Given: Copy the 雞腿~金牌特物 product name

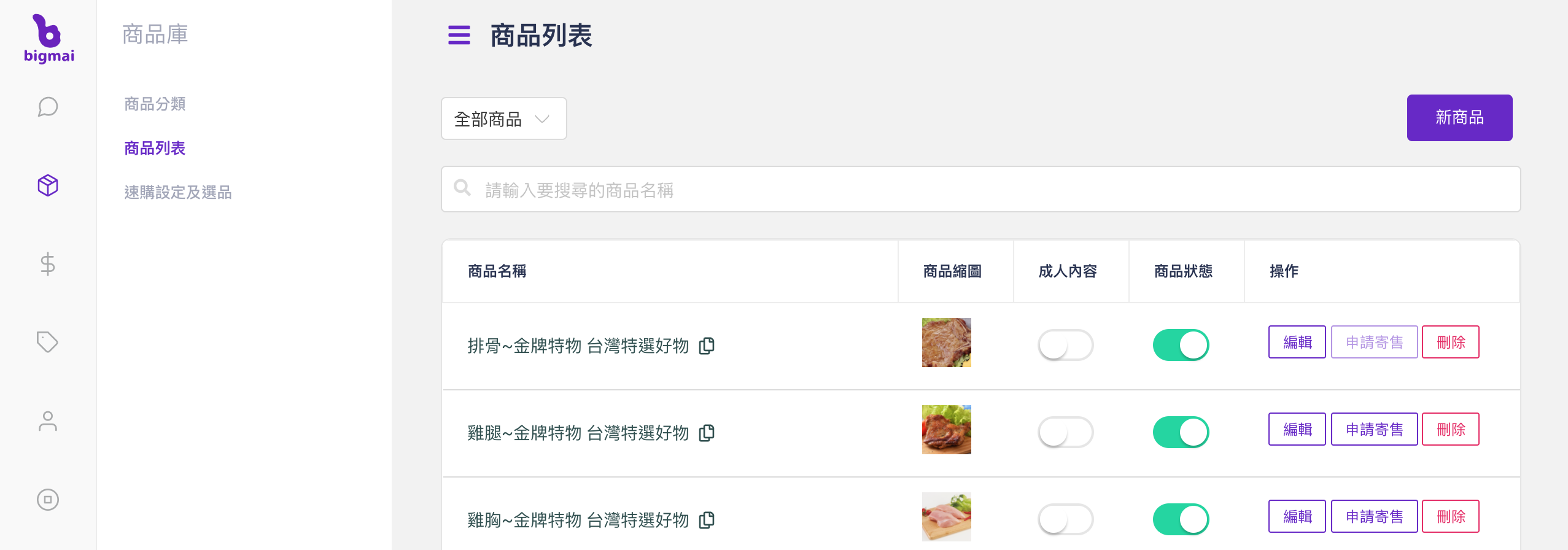Looking at the screenshot, I should pos(707,433).
